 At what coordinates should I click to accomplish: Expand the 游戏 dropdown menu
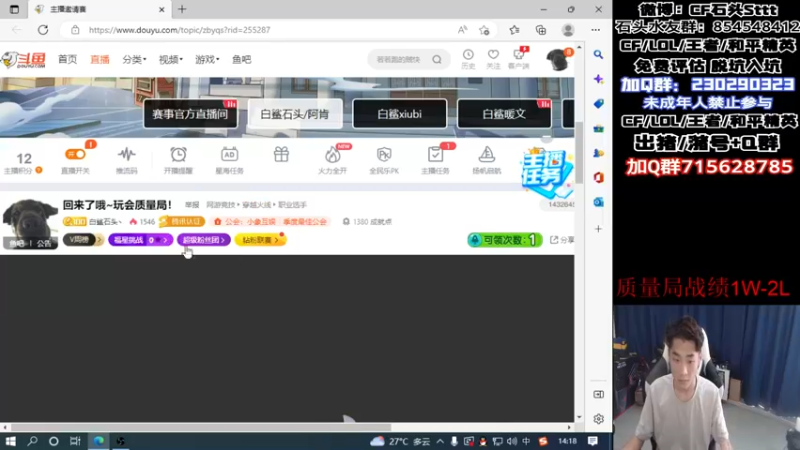point(207,60)
